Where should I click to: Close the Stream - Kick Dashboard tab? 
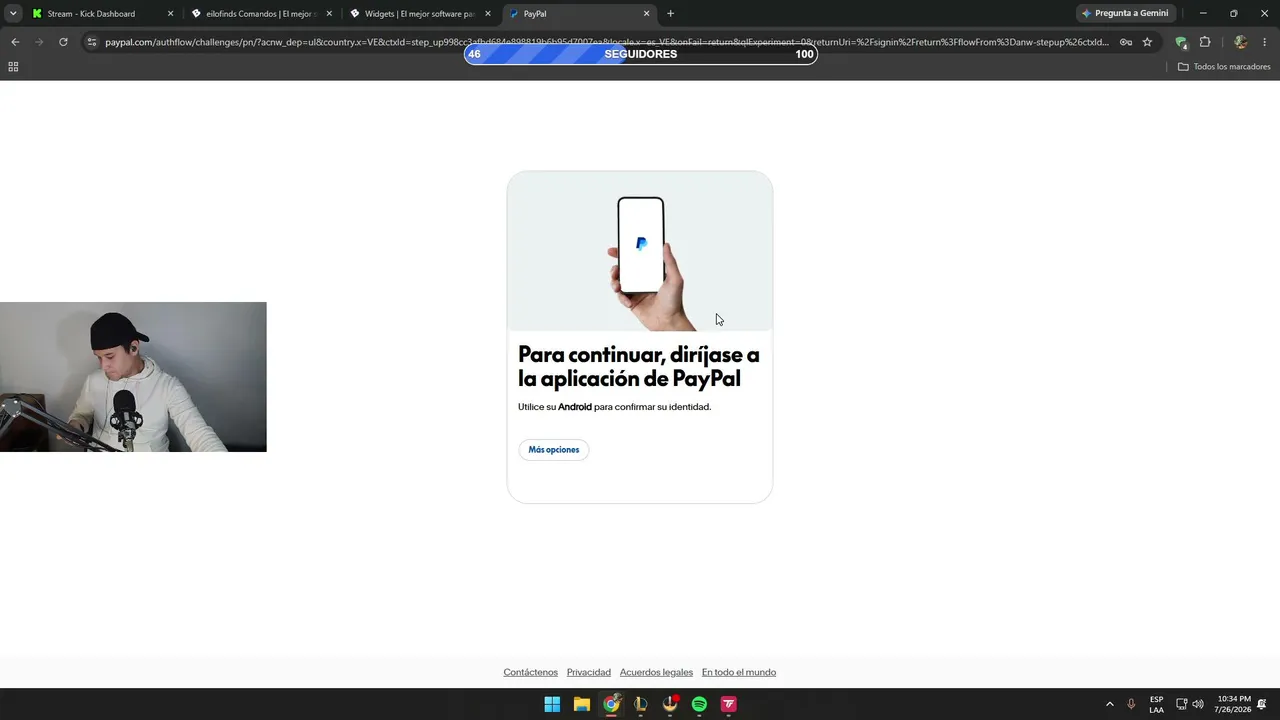pyautogui.click(x=170, y=14)
